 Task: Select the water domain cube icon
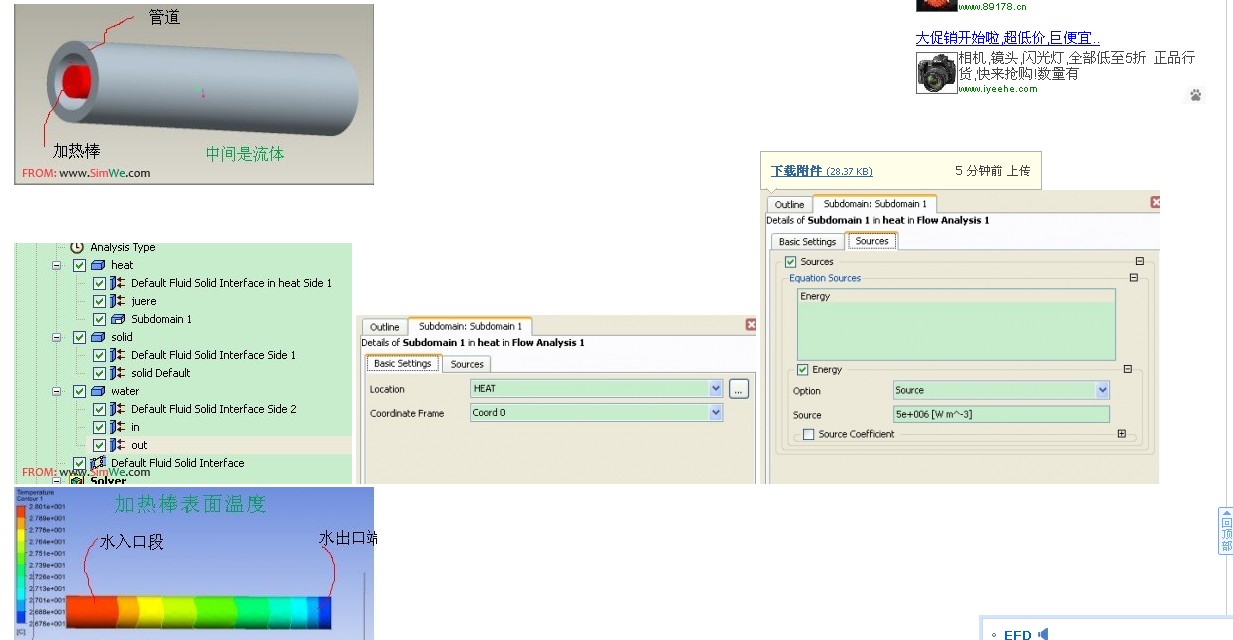coord(98,391)
